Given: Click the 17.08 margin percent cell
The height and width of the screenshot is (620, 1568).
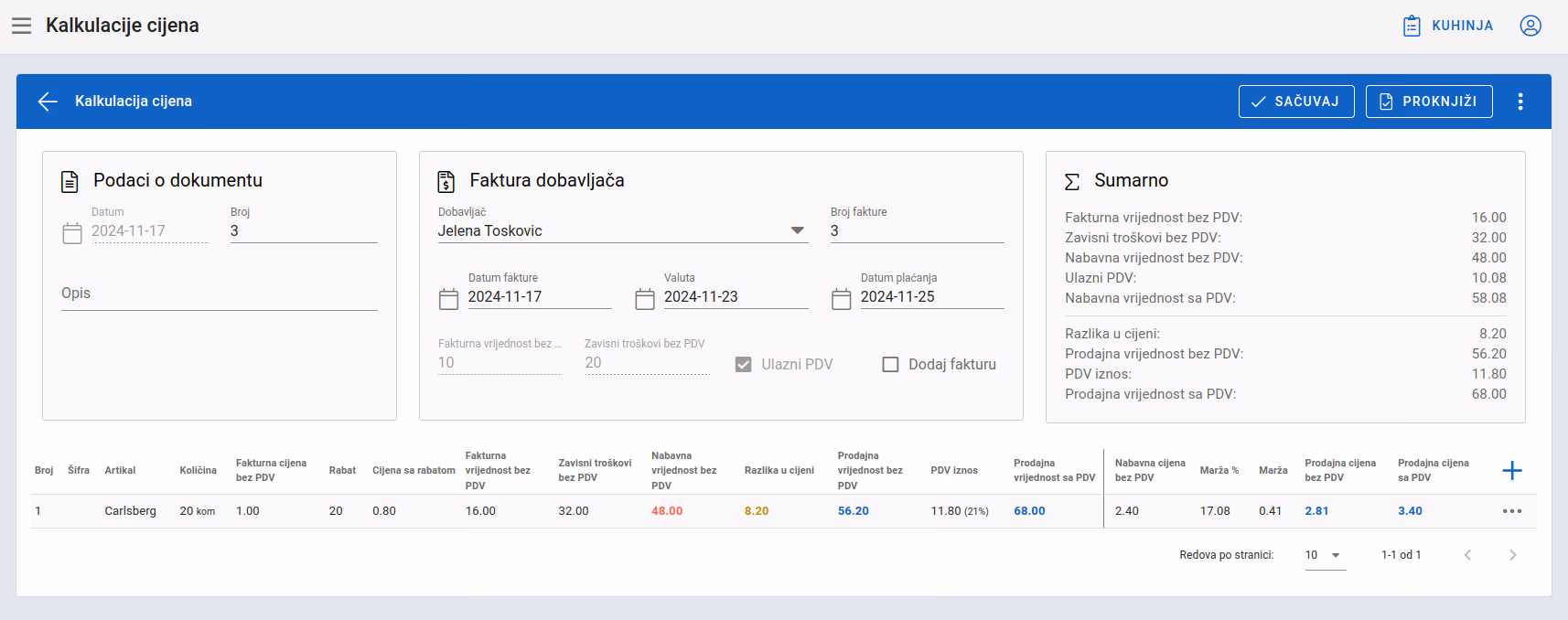Looking at the screenshot, I should click(x=1215, y=511).
